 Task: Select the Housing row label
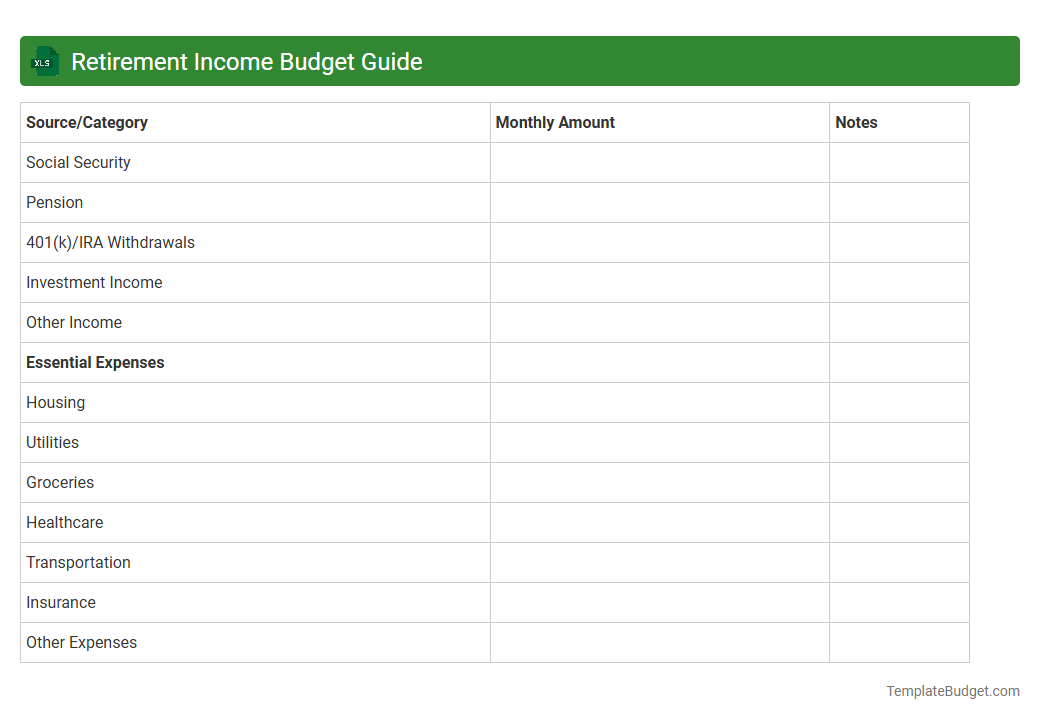(x=55, y=402)
